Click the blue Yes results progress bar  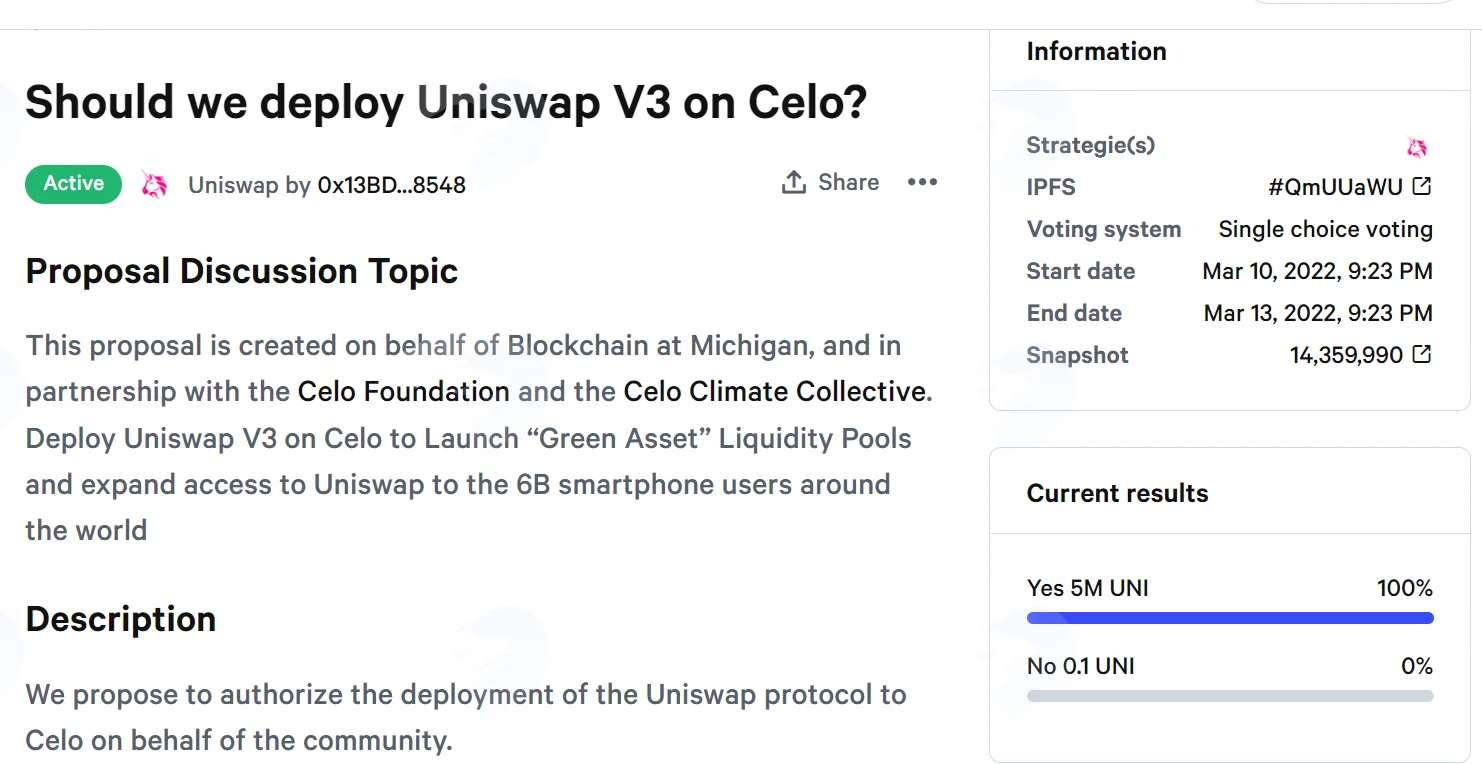(x=1230, y=618)
